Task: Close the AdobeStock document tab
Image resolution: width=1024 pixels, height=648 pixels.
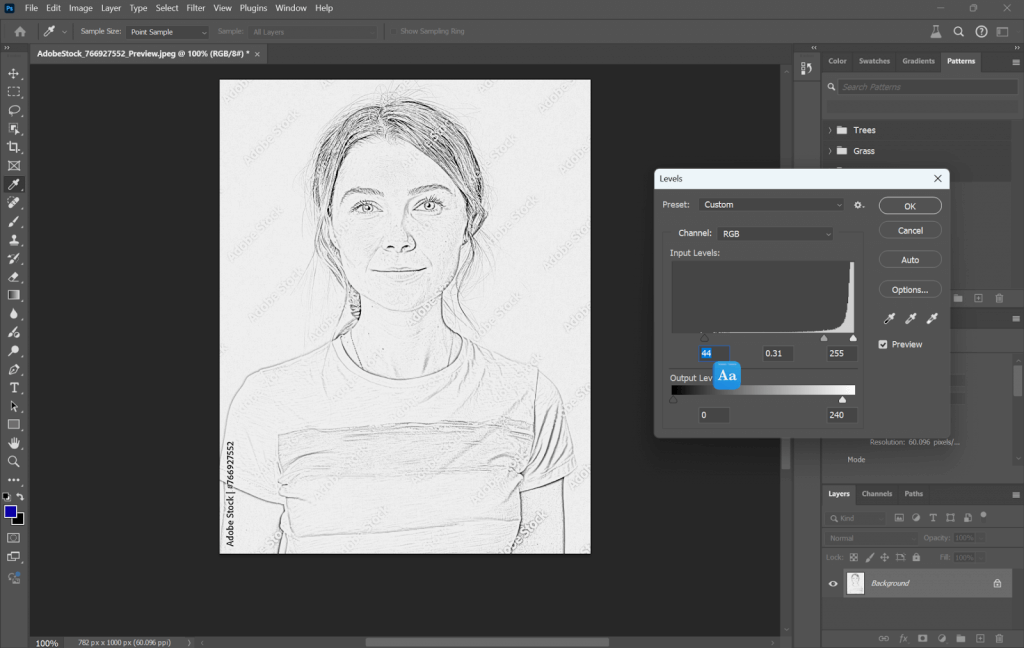Action: 257,54
